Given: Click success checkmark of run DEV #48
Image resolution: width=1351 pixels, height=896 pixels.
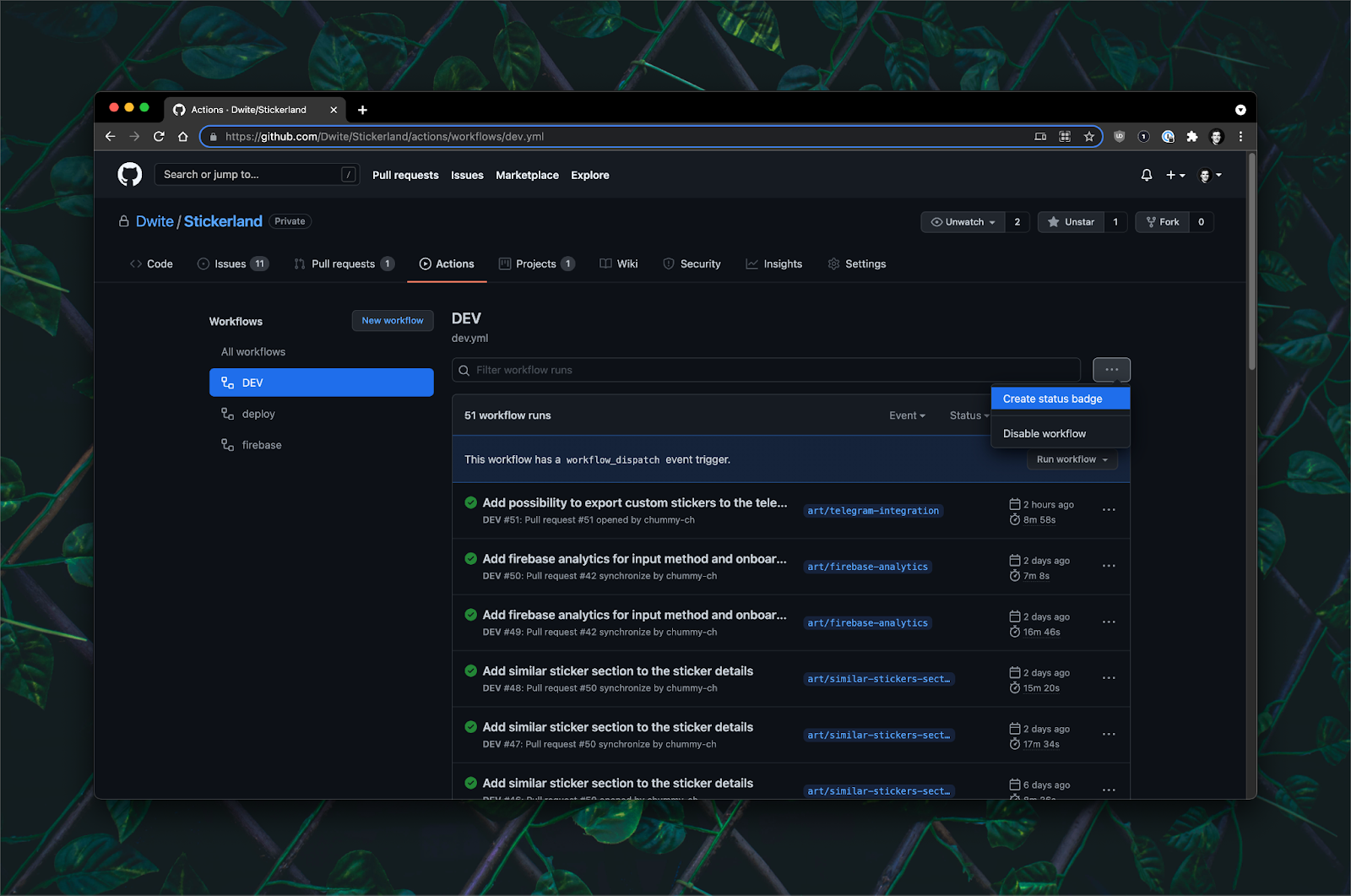Looking at the screenshot, I should (471, 671).
